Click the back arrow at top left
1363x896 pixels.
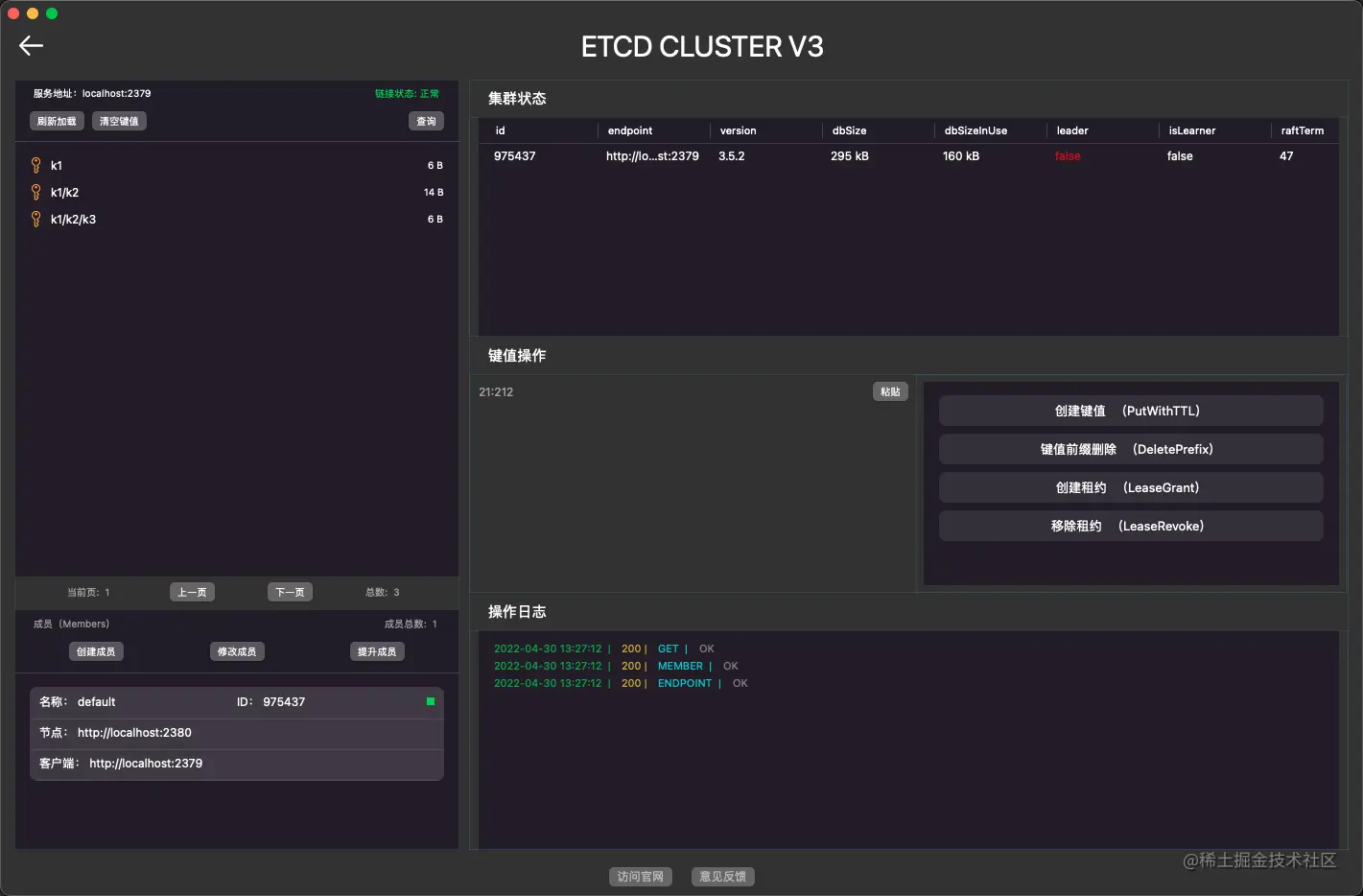pos(30,45)
